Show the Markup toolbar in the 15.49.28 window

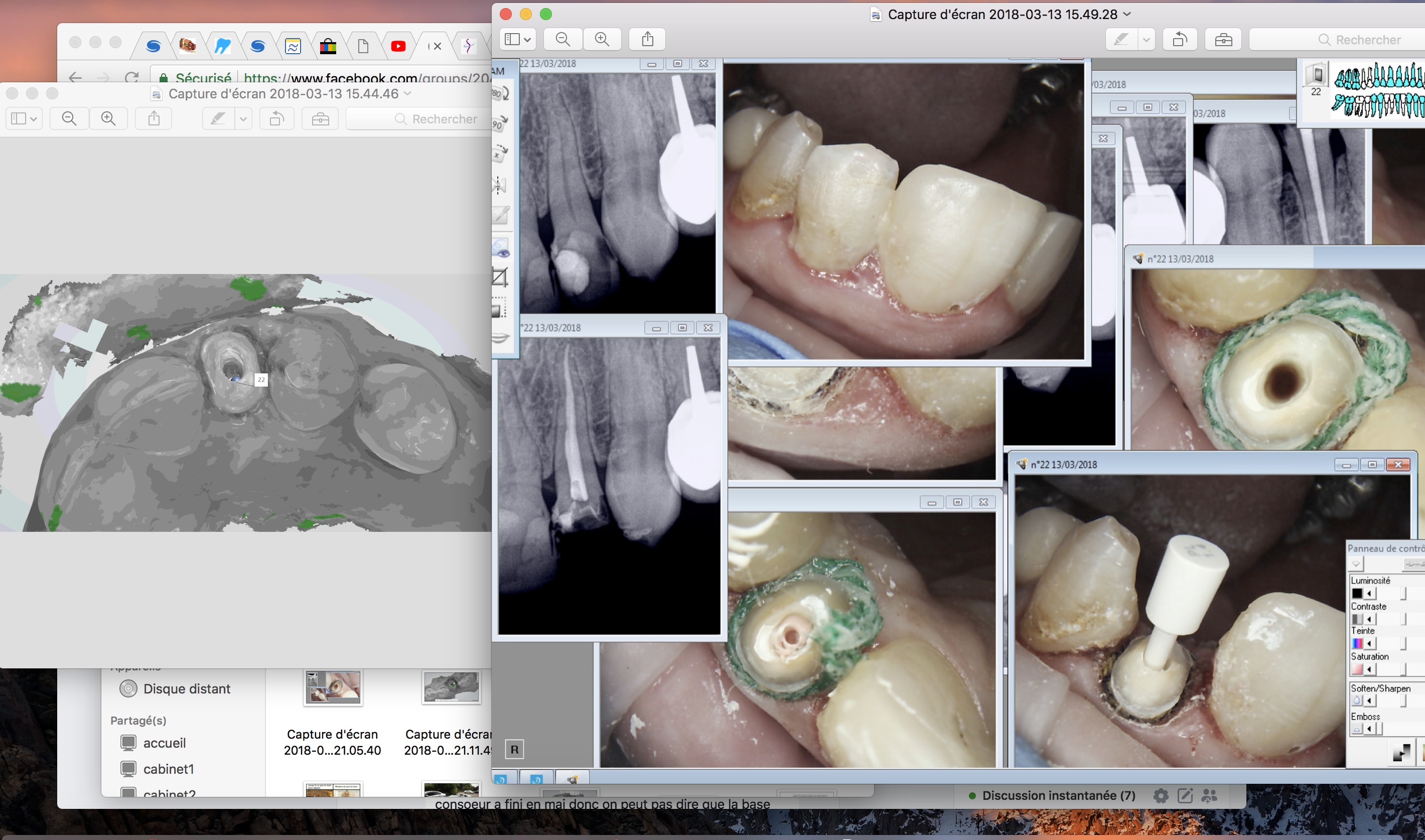point(1223,40)
